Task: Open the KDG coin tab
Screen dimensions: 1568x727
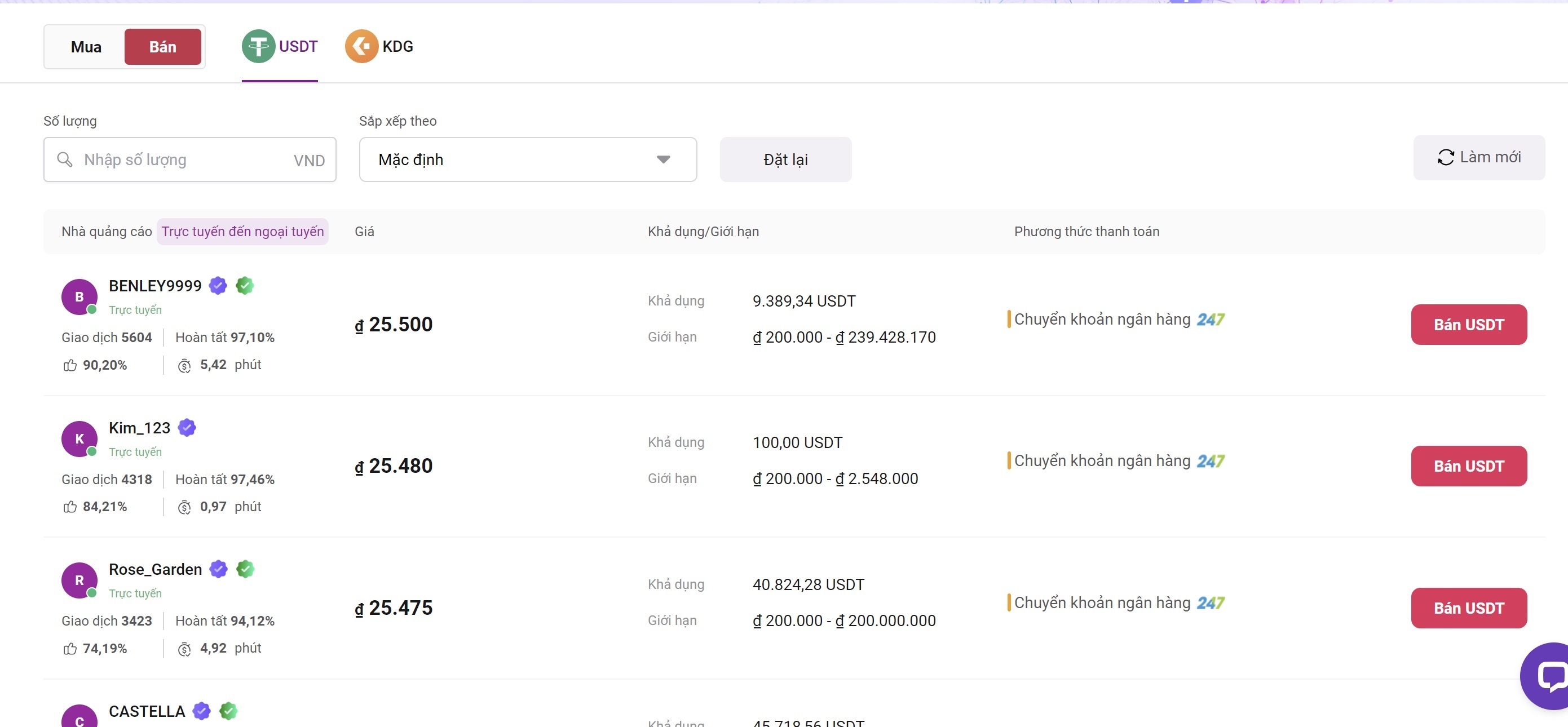Action: click(x=378, y=47)
